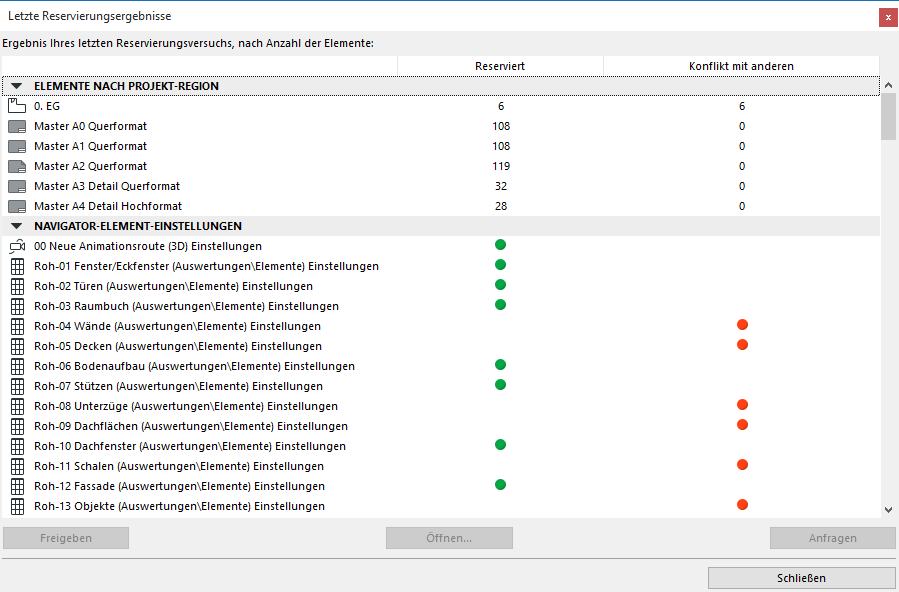Screen dimensions: 899x592
Task: Click schedule icon of Roh-06 Bodenaufbau
Action: click(x=18, y=366)
